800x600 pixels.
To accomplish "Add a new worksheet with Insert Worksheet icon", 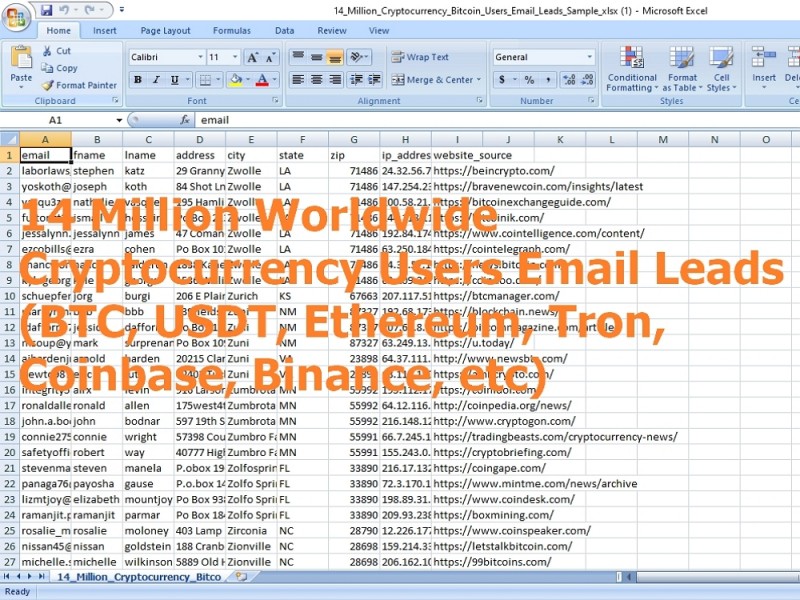I will click(241, 577).
